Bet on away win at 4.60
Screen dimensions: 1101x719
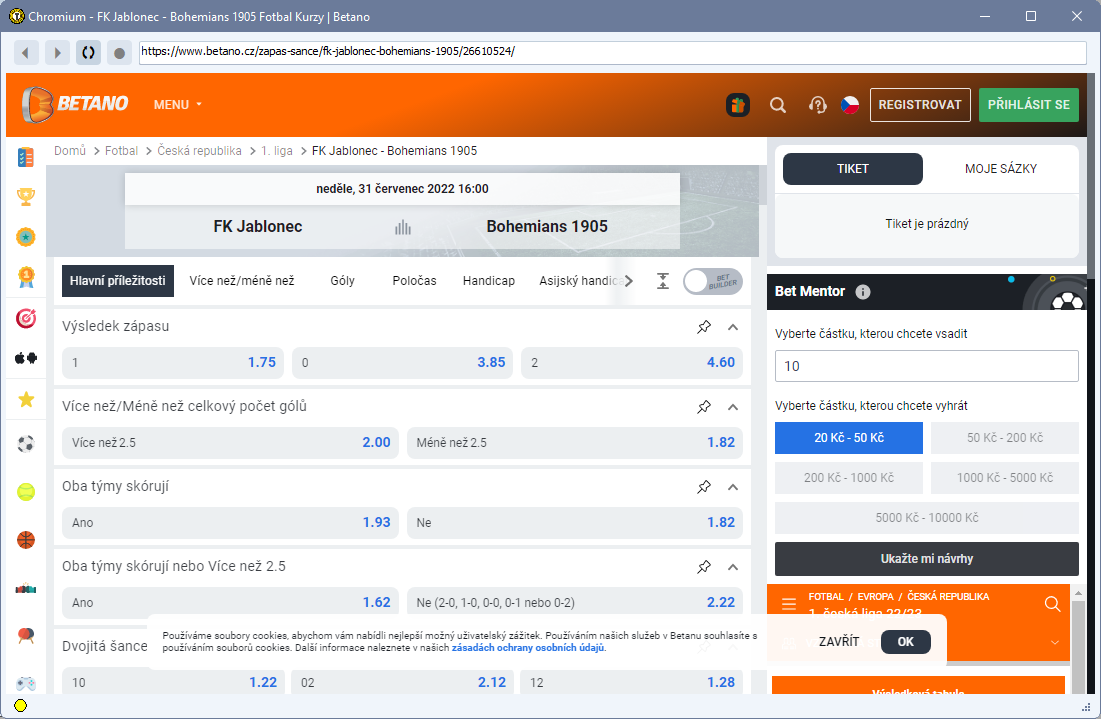pos(632,363)
